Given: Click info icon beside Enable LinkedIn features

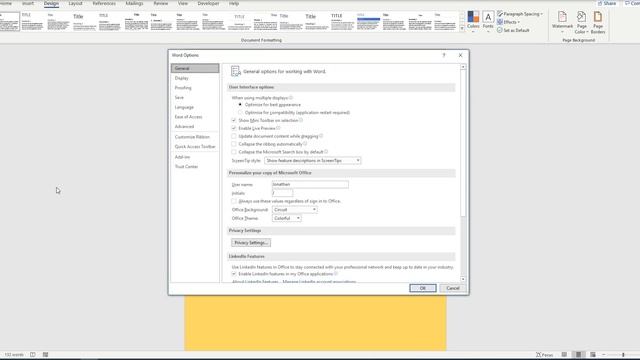Looking at the screenshot, I should [x=336, y=273].
